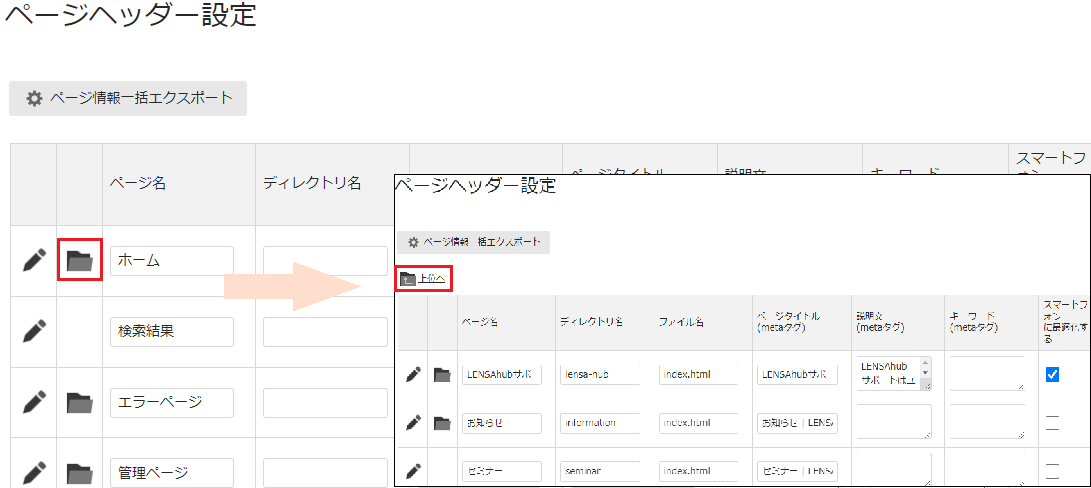This screenshot has height=488, width=1091.
Task: Uncheck the smartphone checkbox for LENSAhubサポ
Action: coord(1052,375)
